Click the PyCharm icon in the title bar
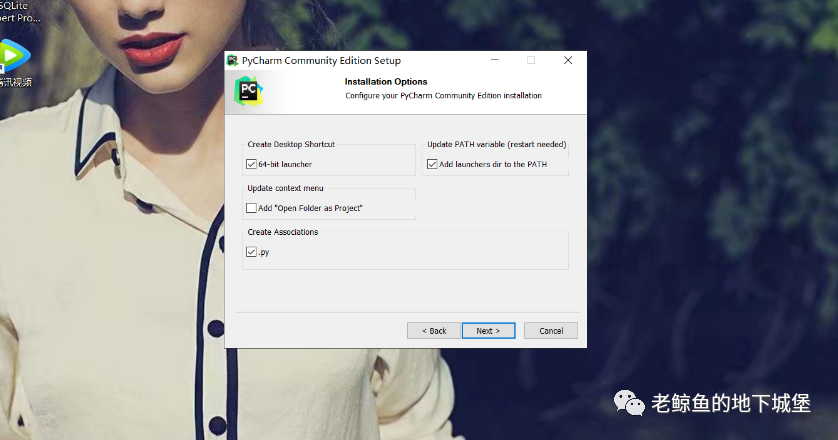The image size is (838, 440). click(232, 61)
